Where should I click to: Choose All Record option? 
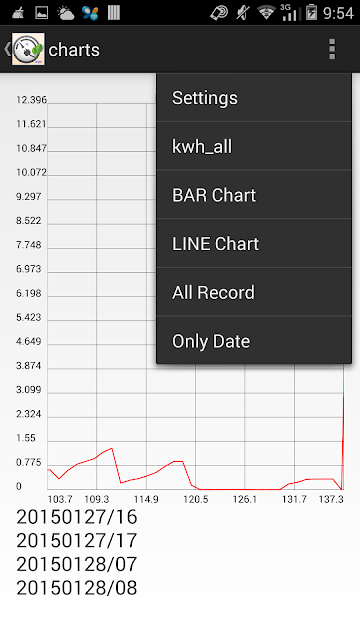[x=254, y=292]
